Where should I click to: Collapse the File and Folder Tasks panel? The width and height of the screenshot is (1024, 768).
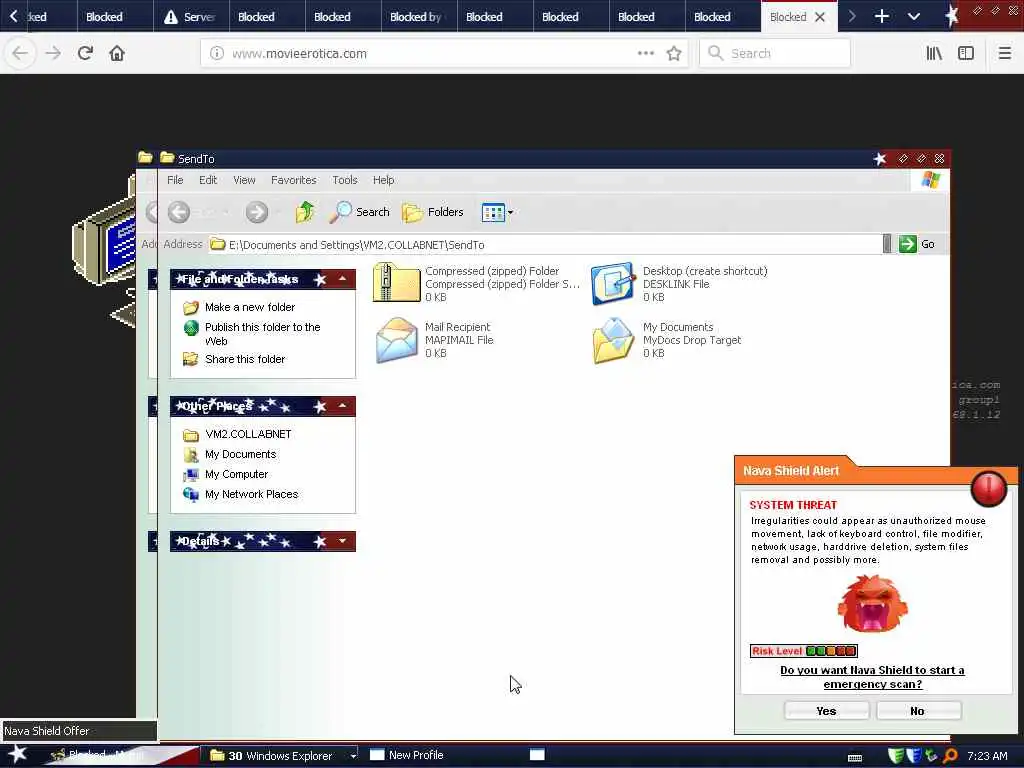(x=342, y=279)
